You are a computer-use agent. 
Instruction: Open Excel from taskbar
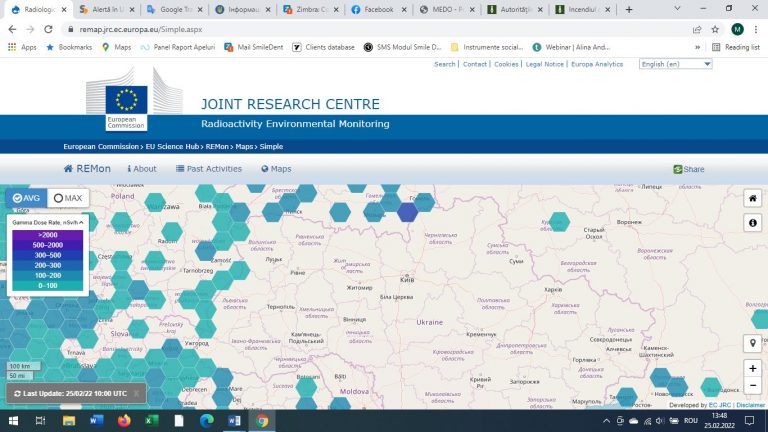pos(151,421)
